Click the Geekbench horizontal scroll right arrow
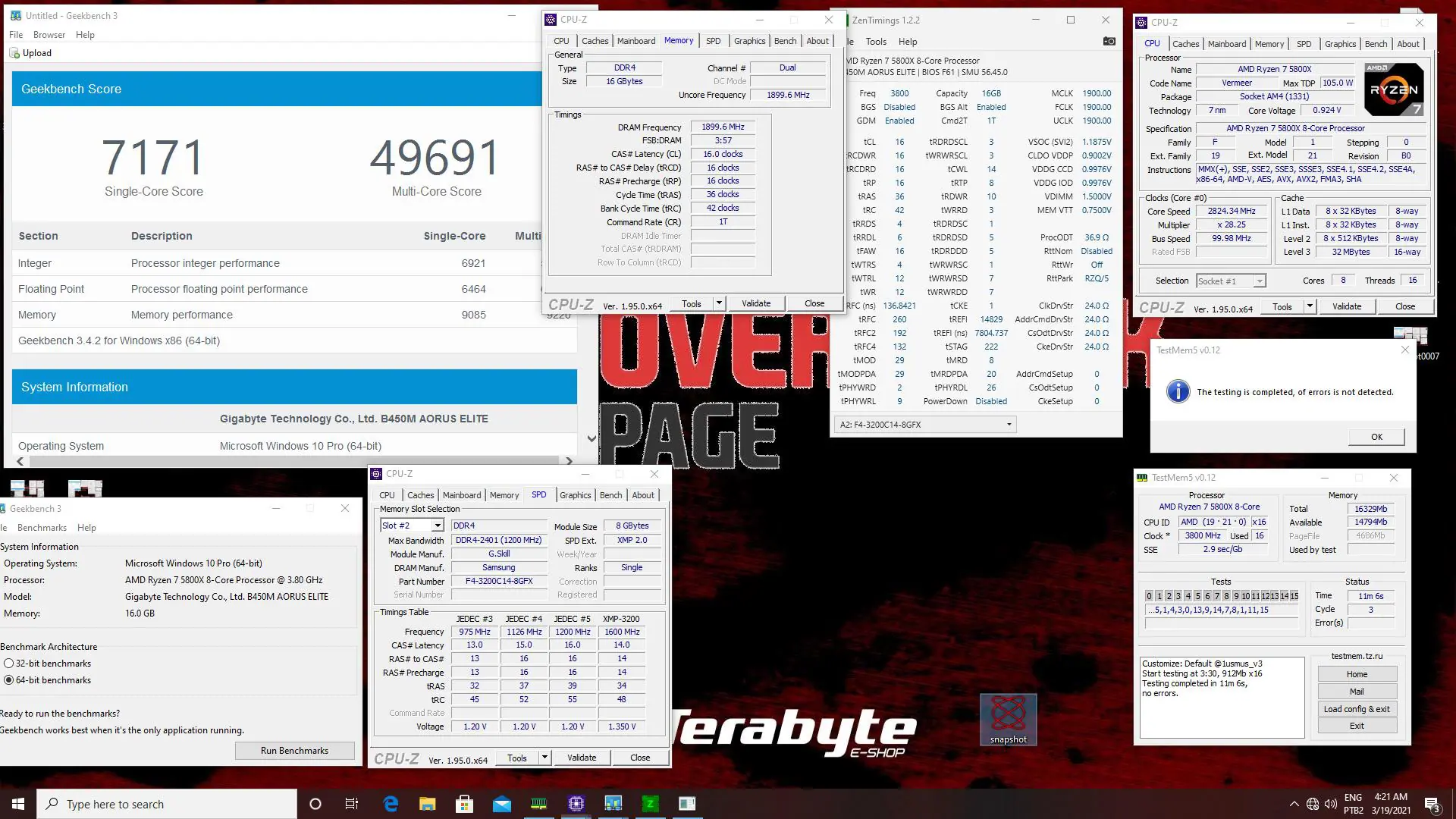The height and width of the screenshot is (819, 1456). pyautogui.click(x=569, y=461)
